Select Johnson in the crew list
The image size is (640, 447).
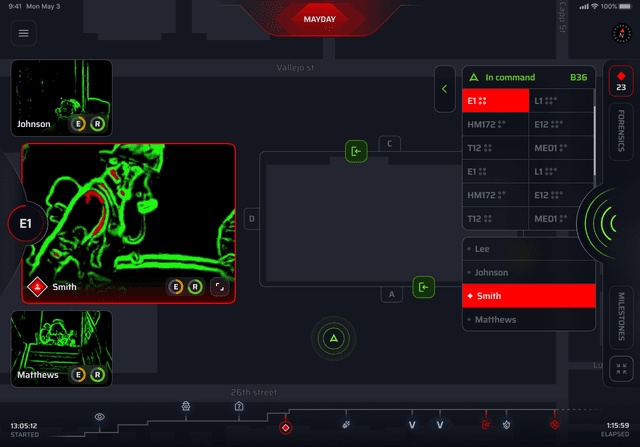pos(529,272)
